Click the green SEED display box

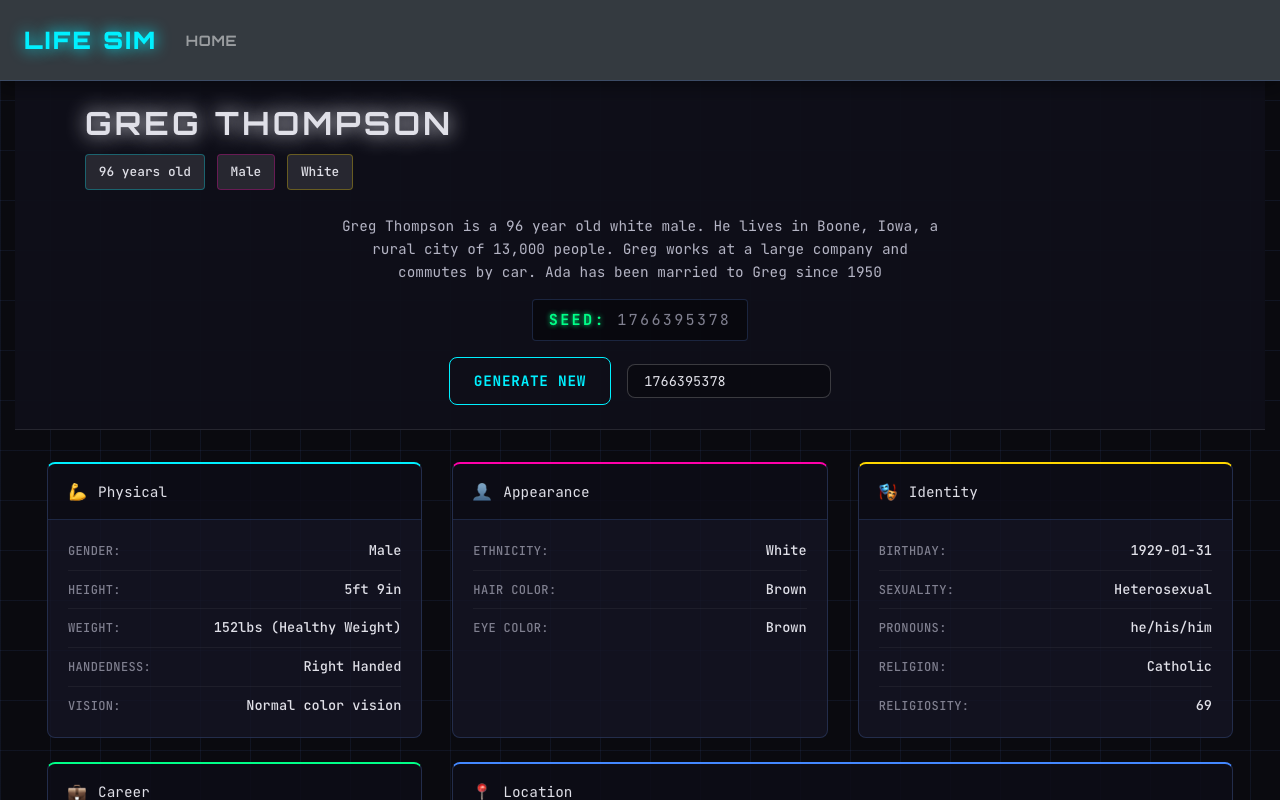[x=640, y=320]
